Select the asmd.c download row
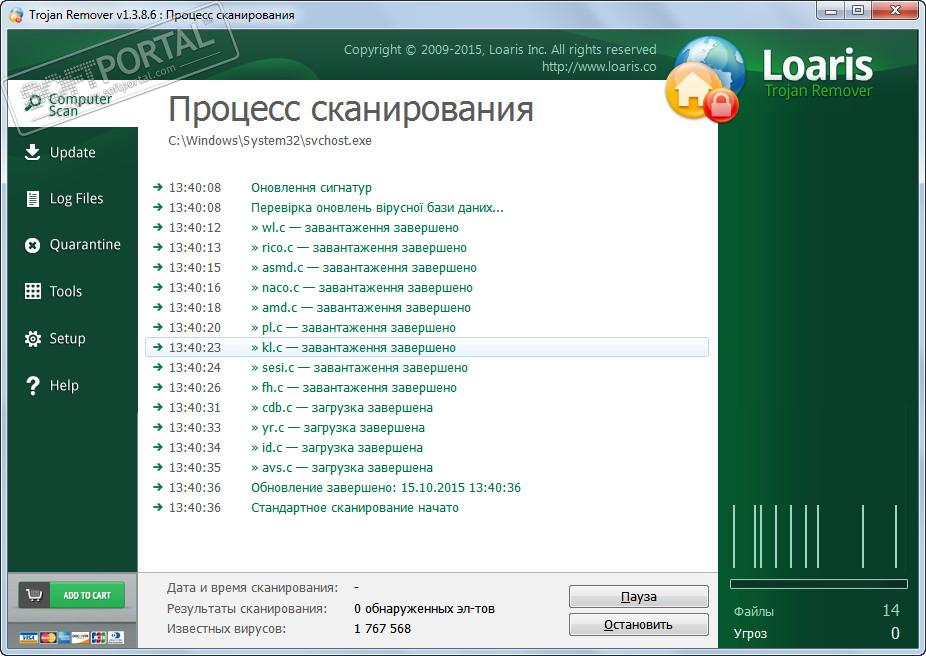This screenshot has height=656, width=926. 426,268
